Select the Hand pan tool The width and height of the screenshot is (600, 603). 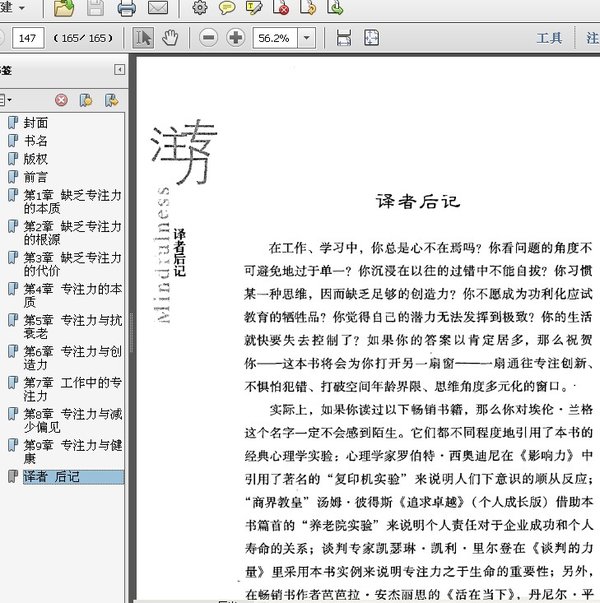point(170,38)
